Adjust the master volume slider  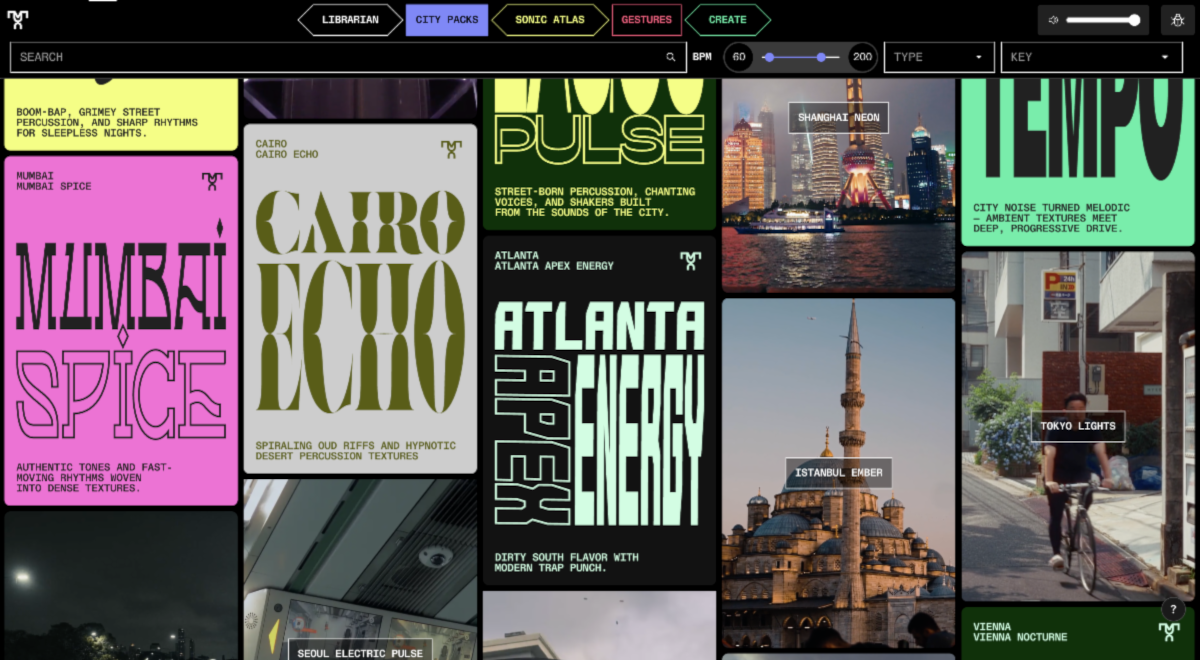pos(1103,20)
